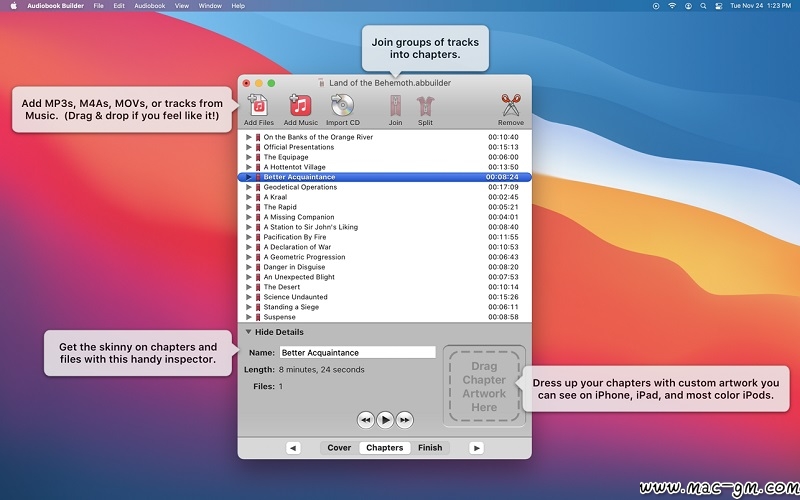Open the View menu
The image size is (800, 500).
click(x=182, y=6)
